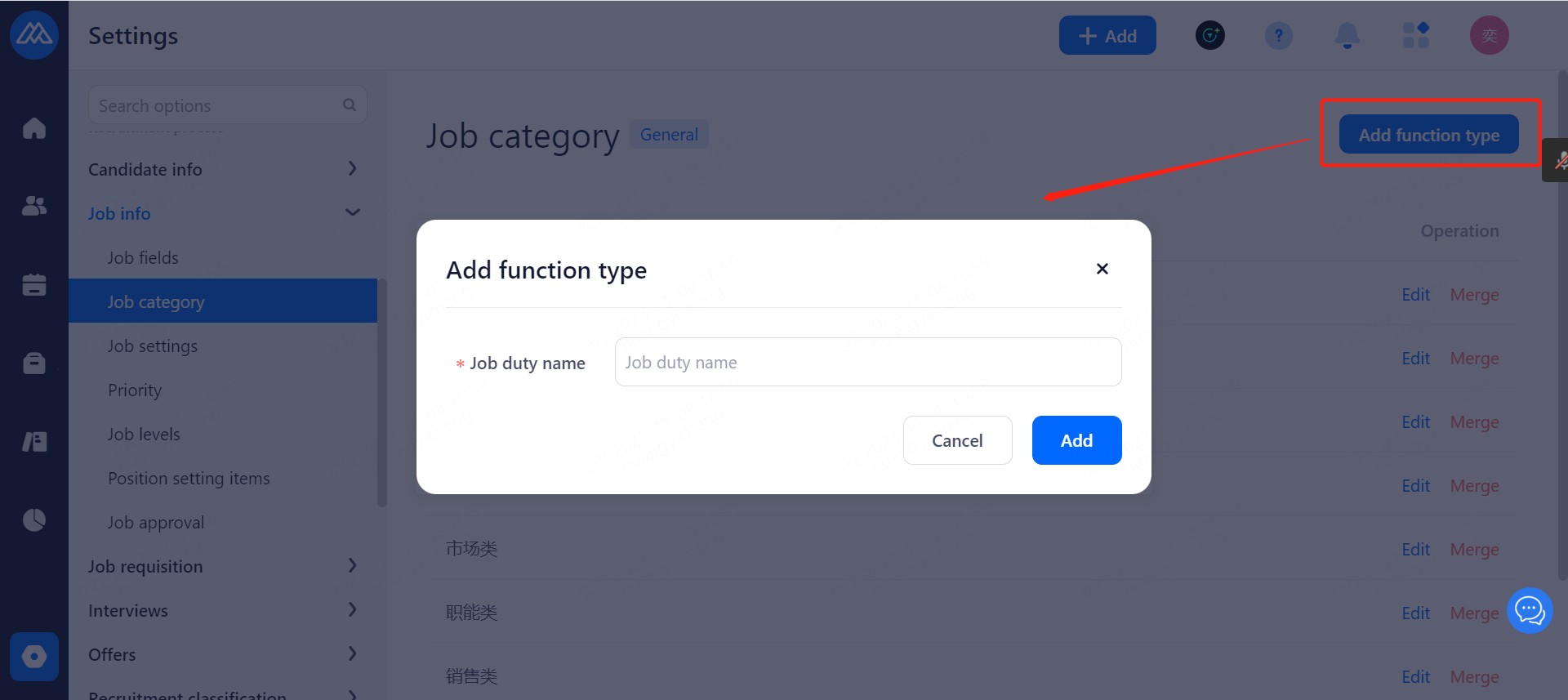This screenshot has height=700, width=1568.
Task: Open the apps grid icon
Action: (x=1415, y=36)
